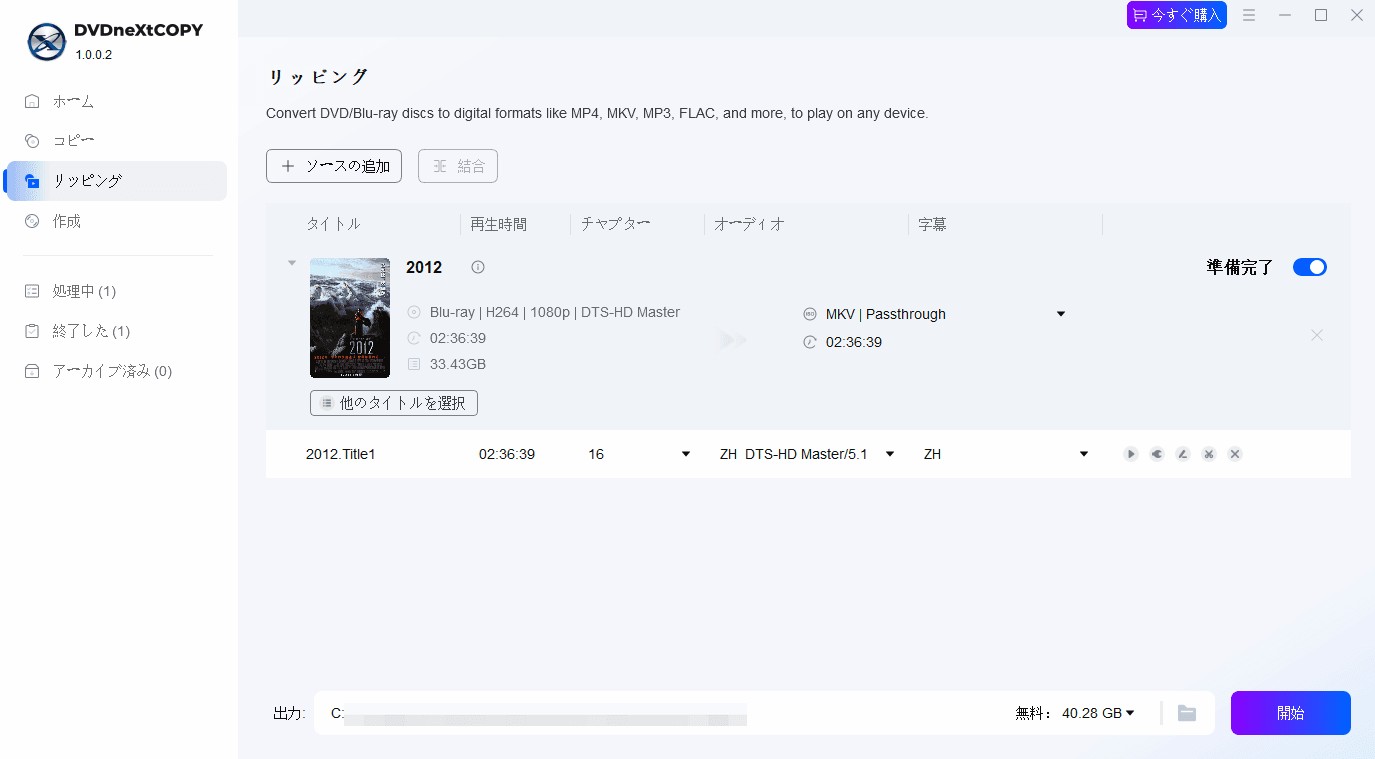Show info via the icon beside 2012
The width and height of the screenshot is (1375, 759).
point(478,267)
